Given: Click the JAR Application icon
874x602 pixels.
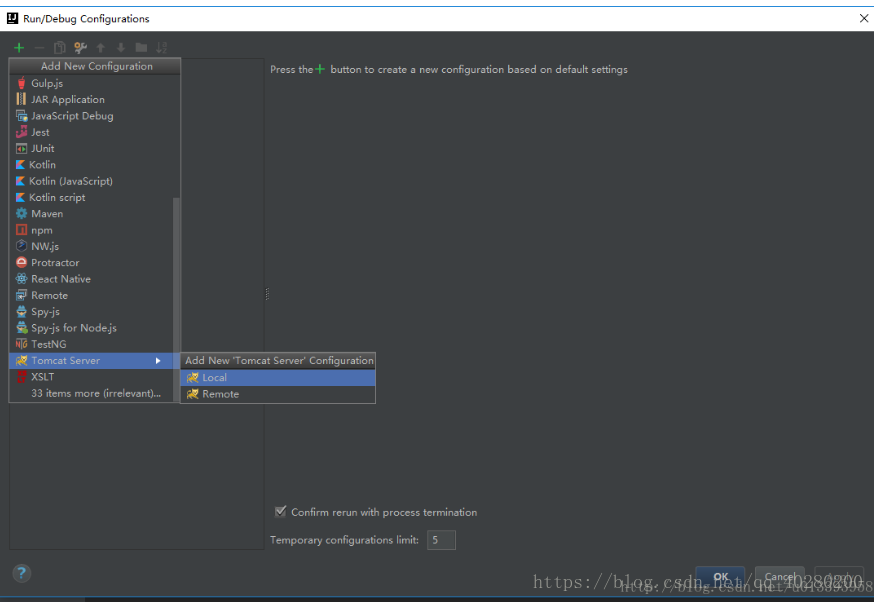Looking at the screenshot, I should click(x=21, y=99).
